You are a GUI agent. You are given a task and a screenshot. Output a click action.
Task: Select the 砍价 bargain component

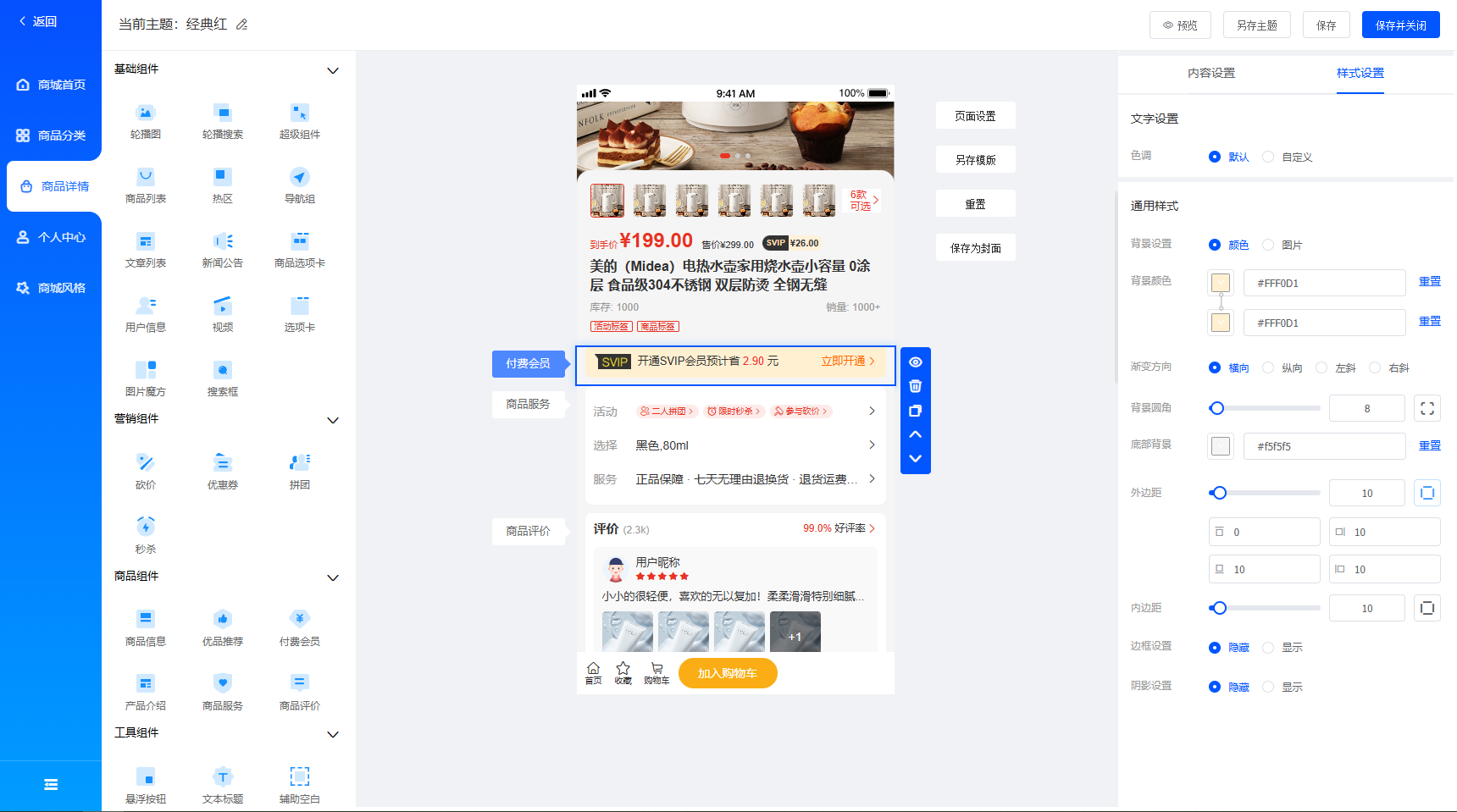(x=146, y=472)
